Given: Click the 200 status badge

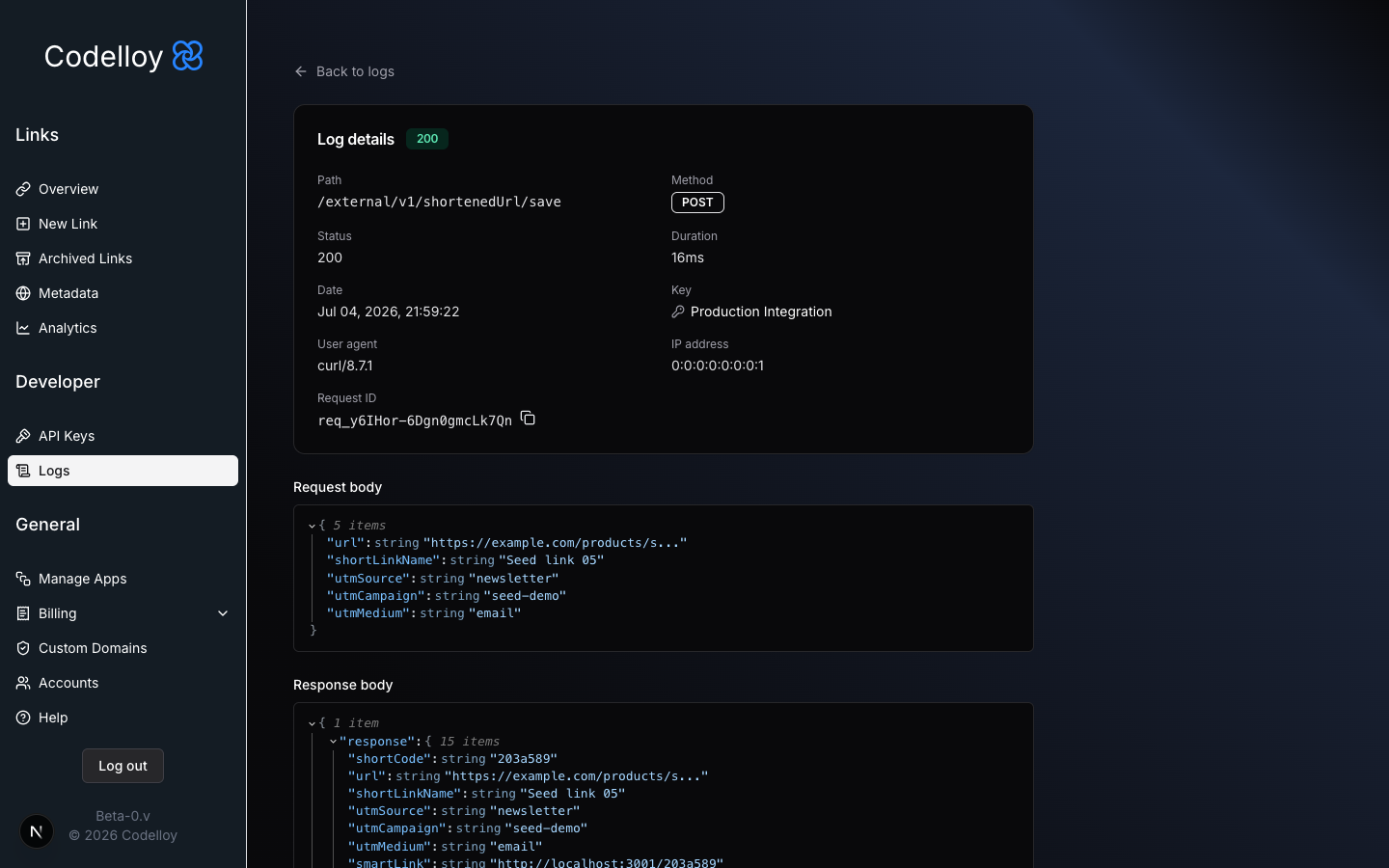Looking at the screenshot, I should 427,139.
